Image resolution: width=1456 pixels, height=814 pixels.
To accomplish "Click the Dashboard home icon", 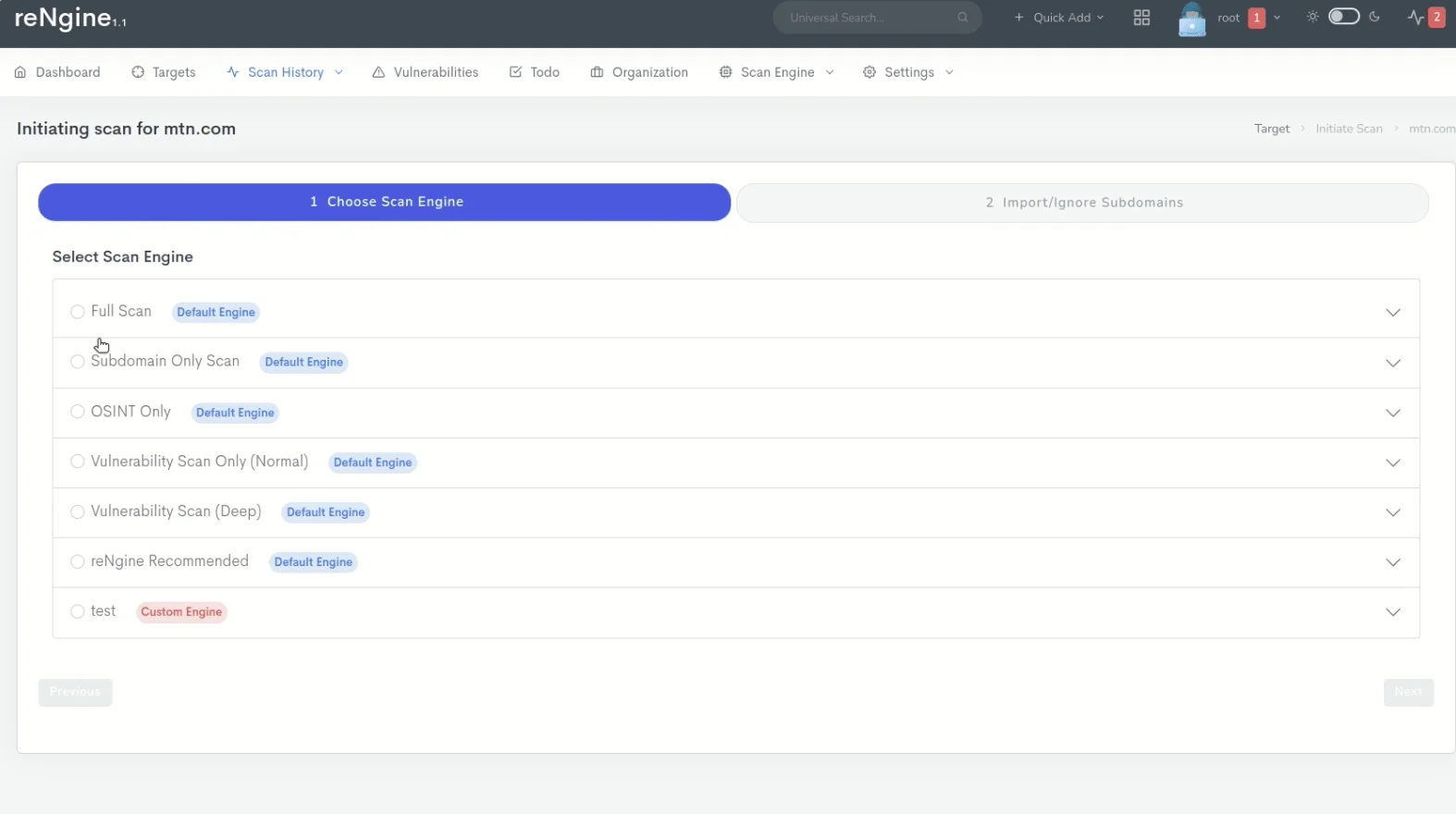I will (x=20, y=72).
